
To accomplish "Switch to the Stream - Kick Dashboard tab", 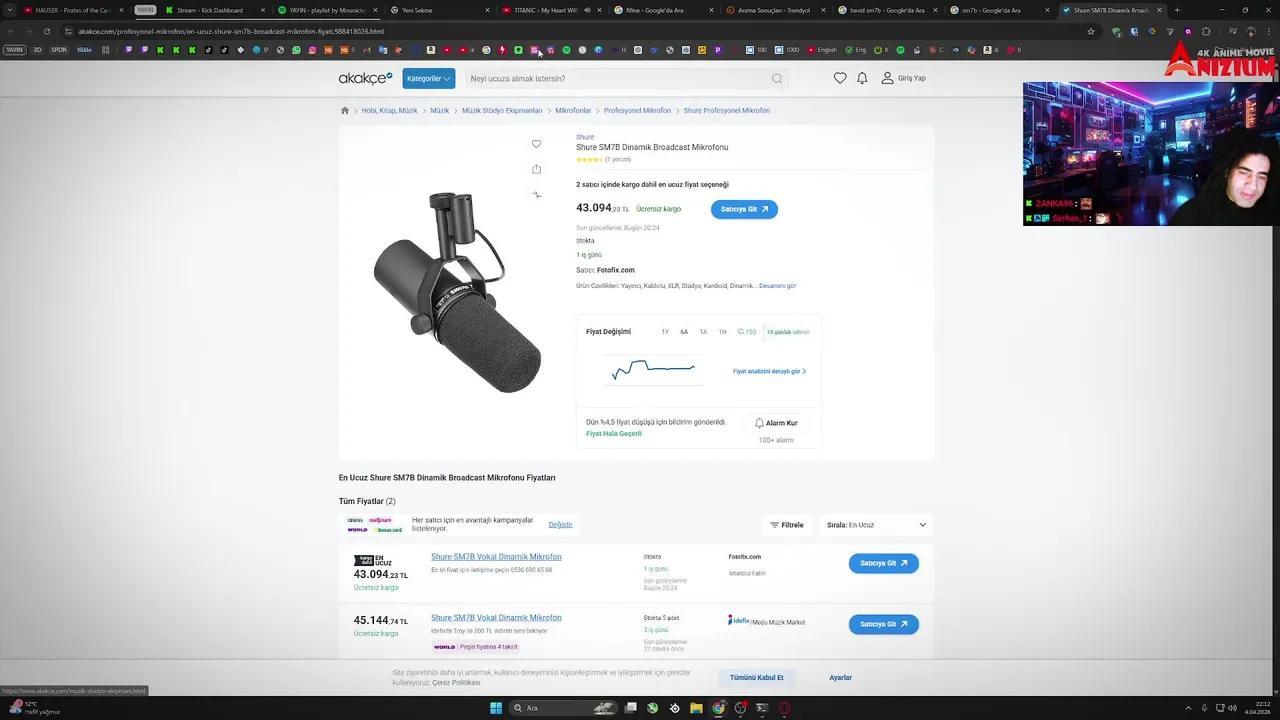I will coord(210,10).
